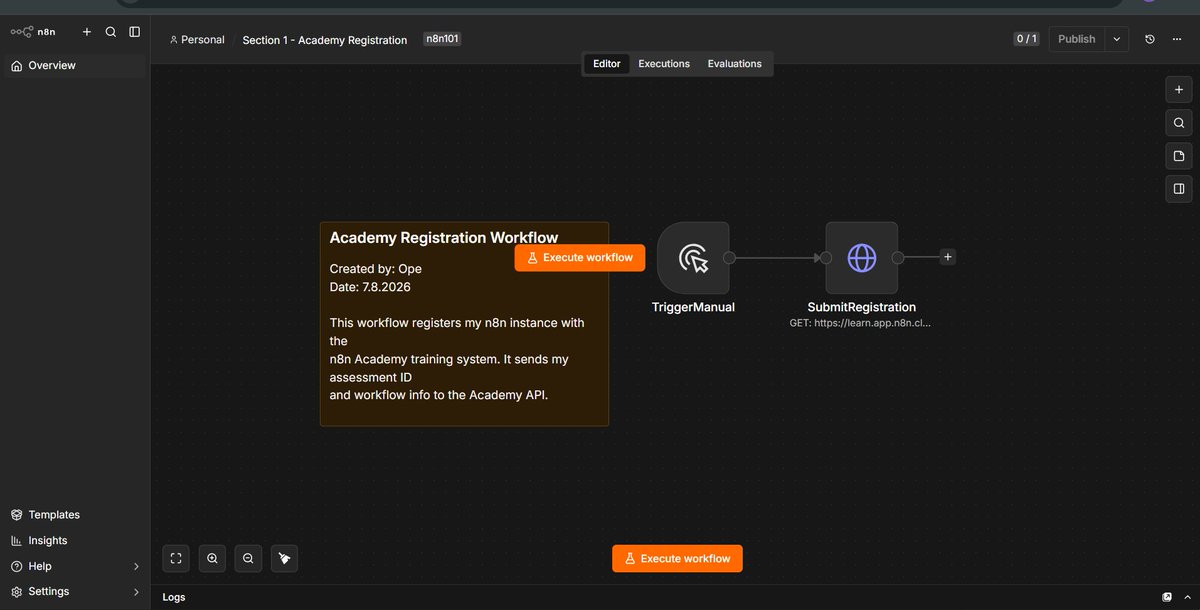The width and height of the screenshot is (1200, 610).
Task: Switch to the Evaluations tab
Action: (735, 64)
